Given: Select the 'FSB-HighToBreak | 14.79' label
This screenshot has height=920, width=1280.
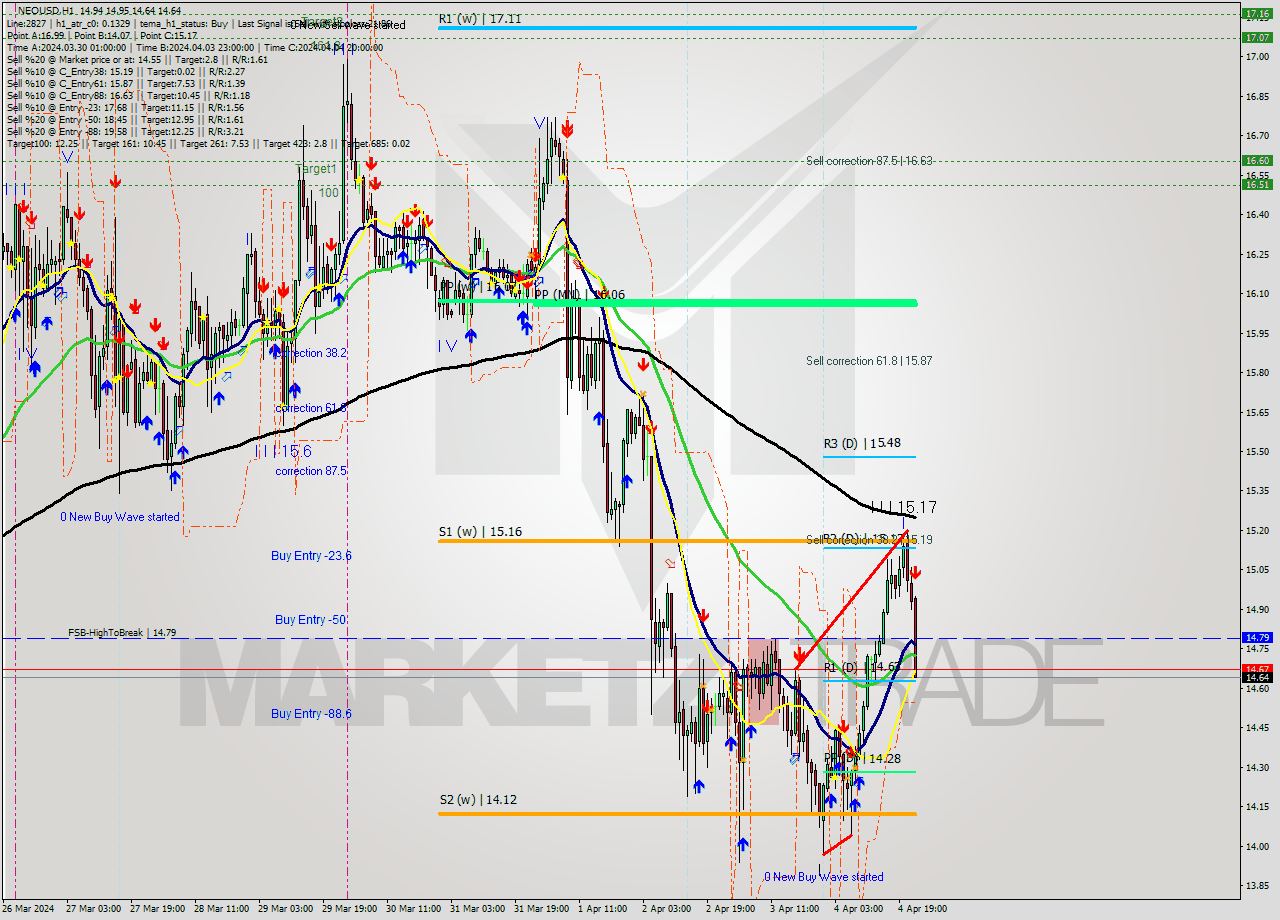Looking at the screenshot, I should (122, 633).
